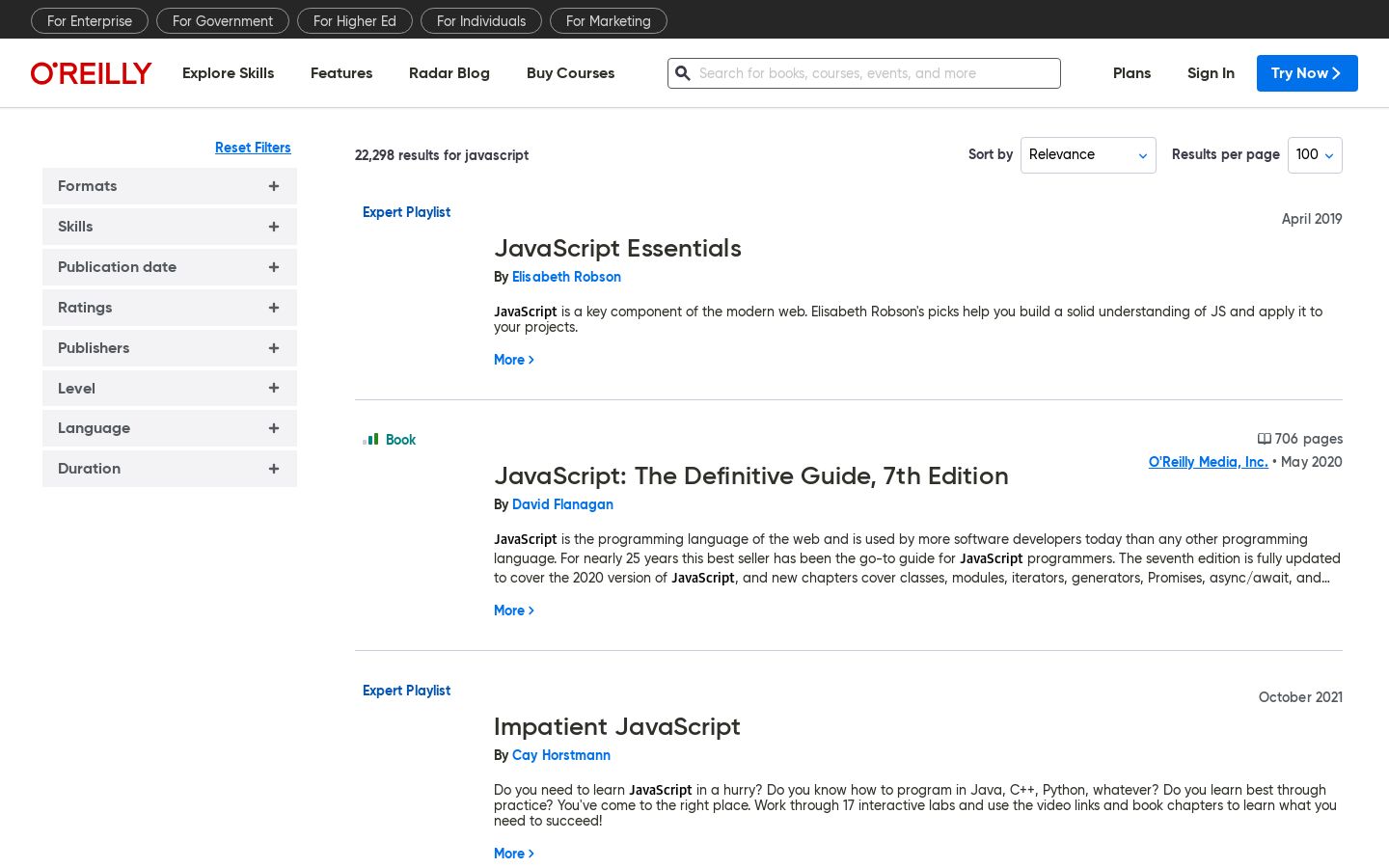Click the search magnifier icon

pyautogui.click(x=683, y=73)
